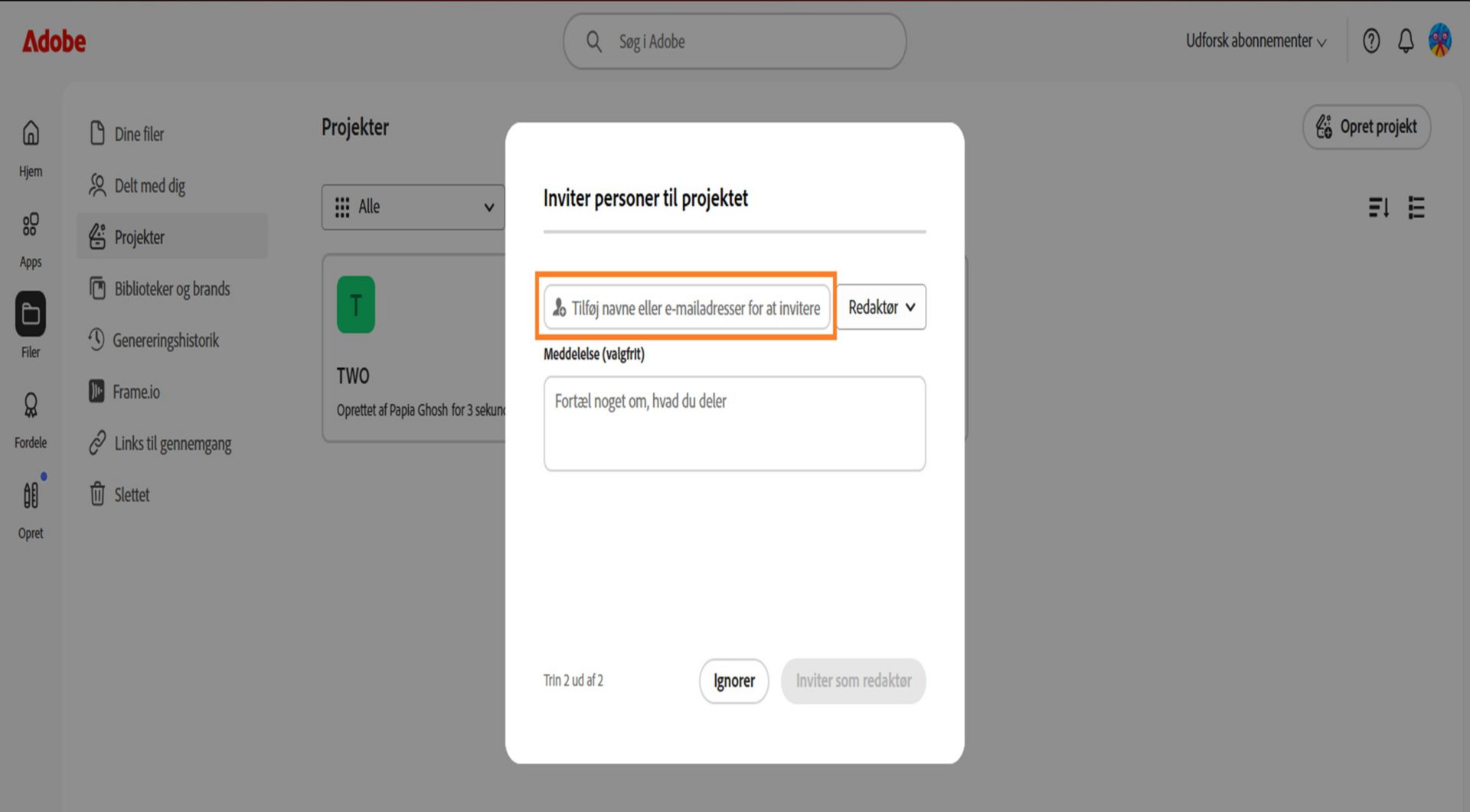Click the sort order icon
Screen dimensions: 1470x812
(1379, 207)
